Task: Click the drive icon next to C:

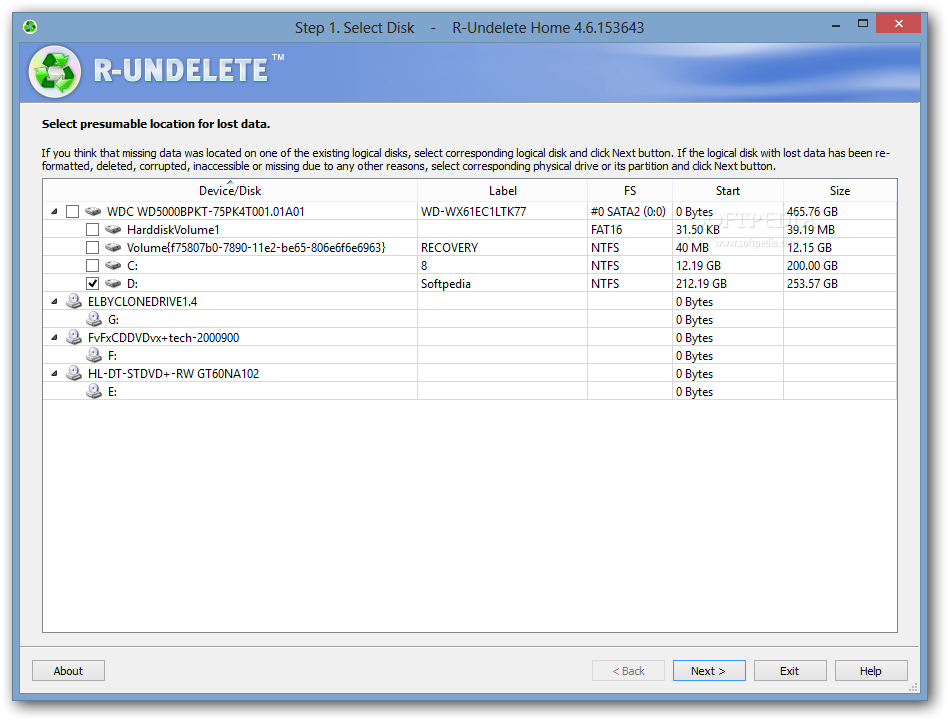Action: (x=113, y=265)
